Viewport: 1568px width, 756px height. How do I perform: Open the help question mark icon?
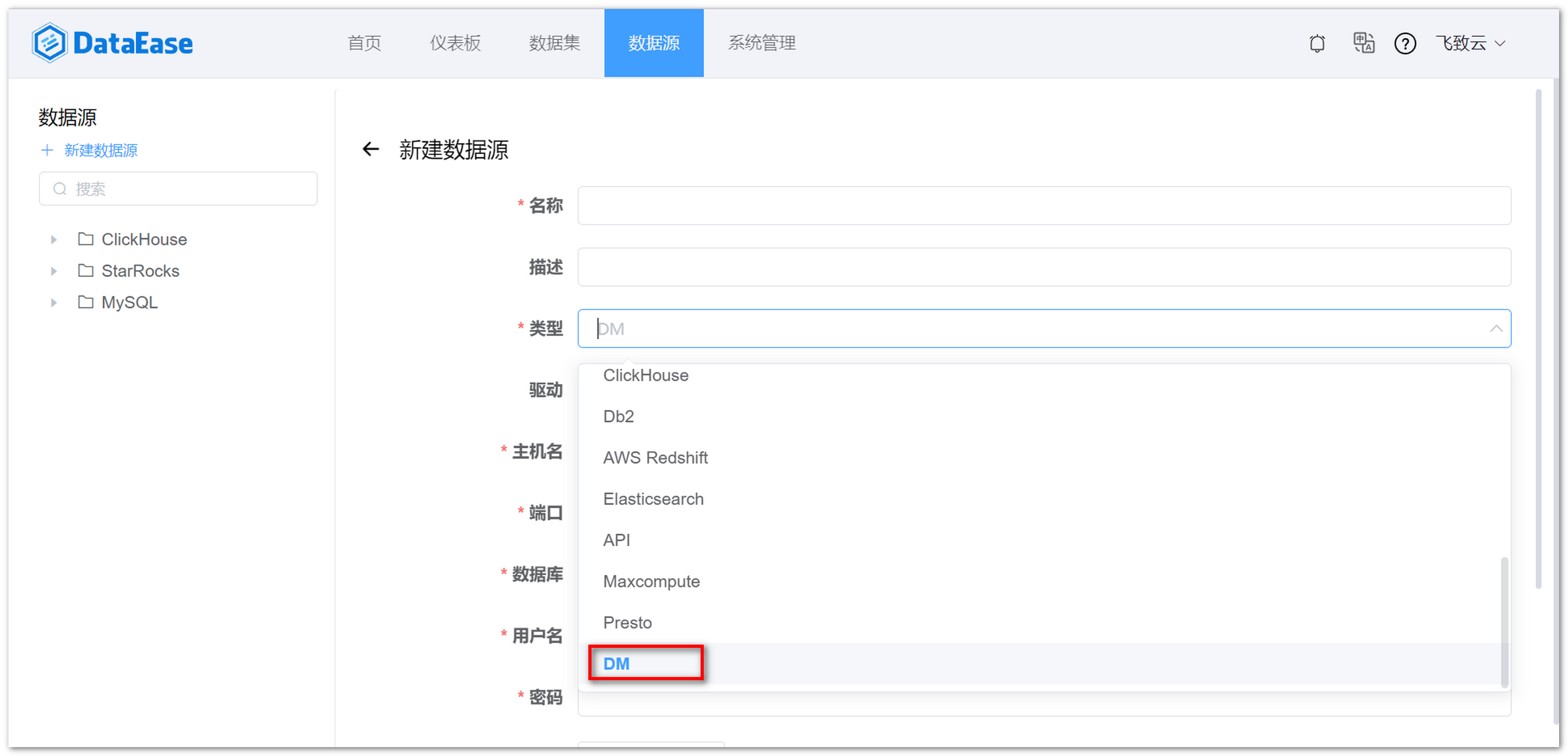[1405, 43]
